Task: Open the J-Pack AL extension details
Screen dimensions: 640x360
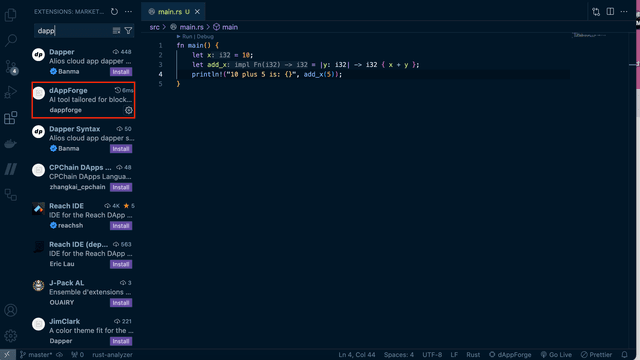Action: point(83,293)
